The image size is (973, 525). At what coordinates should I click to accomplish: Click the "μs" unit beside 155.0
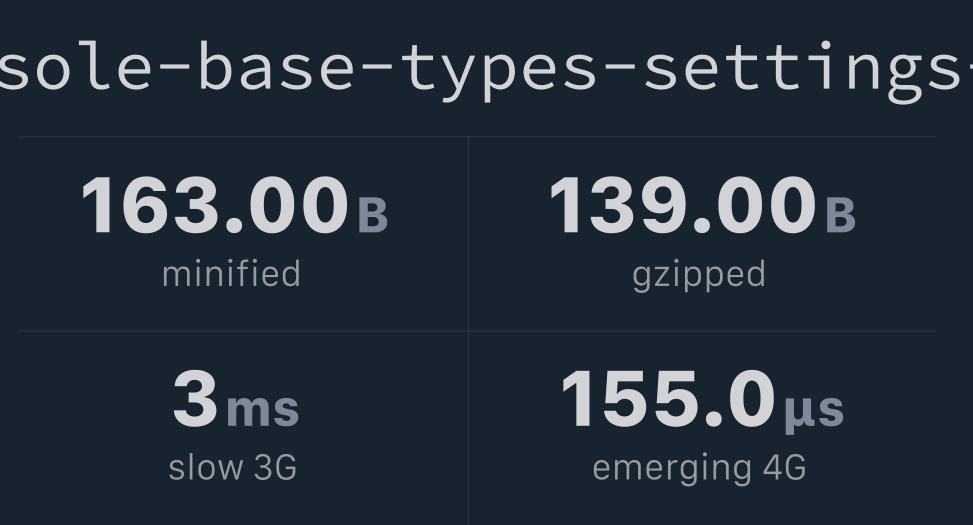click(813, 408)
